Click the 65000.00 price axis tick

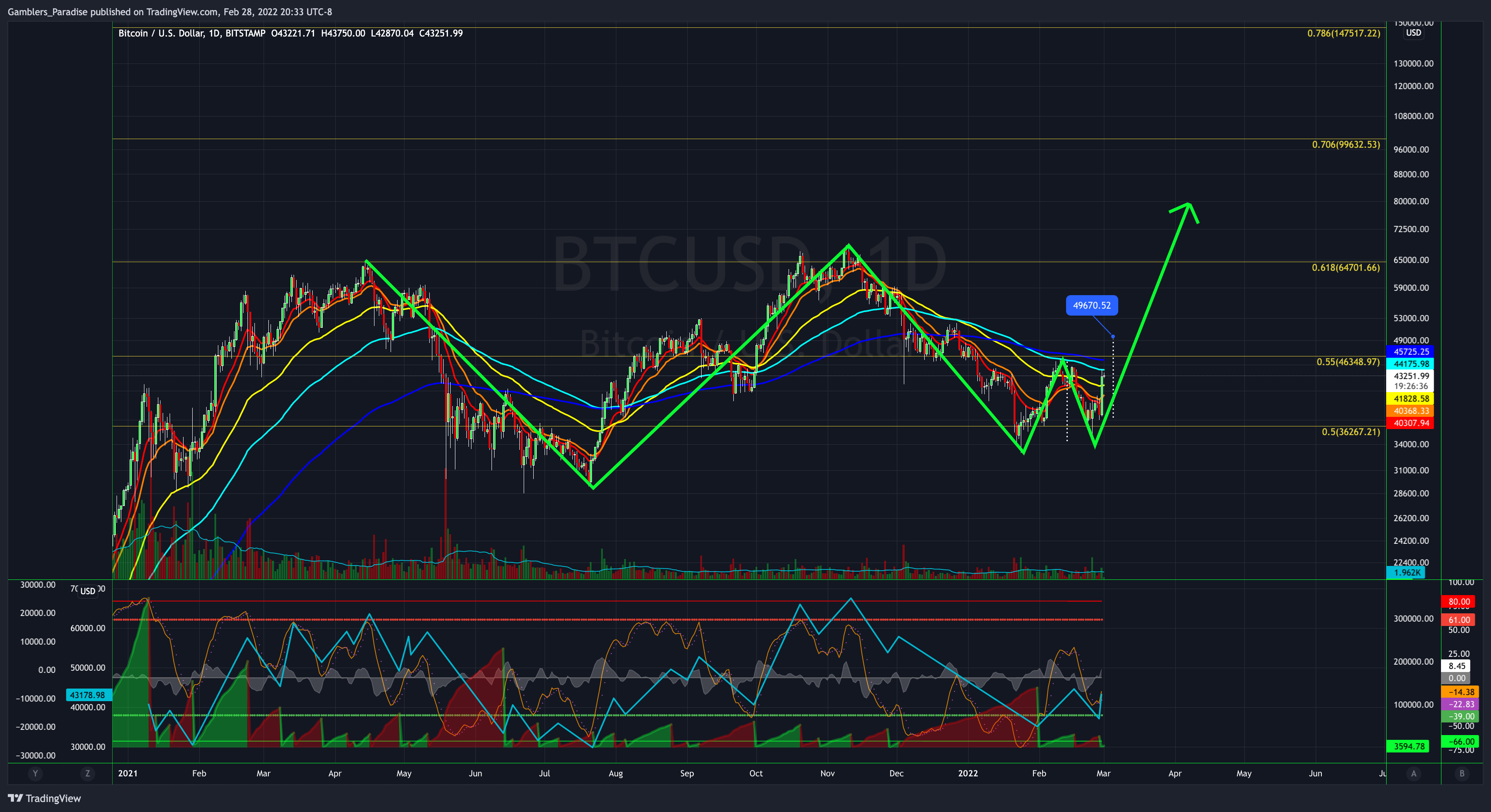point(1411,260)
